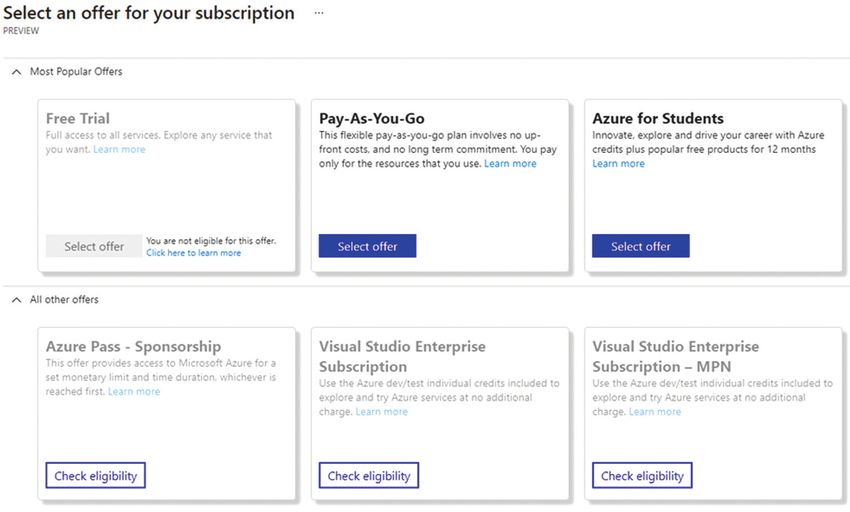Collapse the Most Popular Offers section

[x=17, y=72]
